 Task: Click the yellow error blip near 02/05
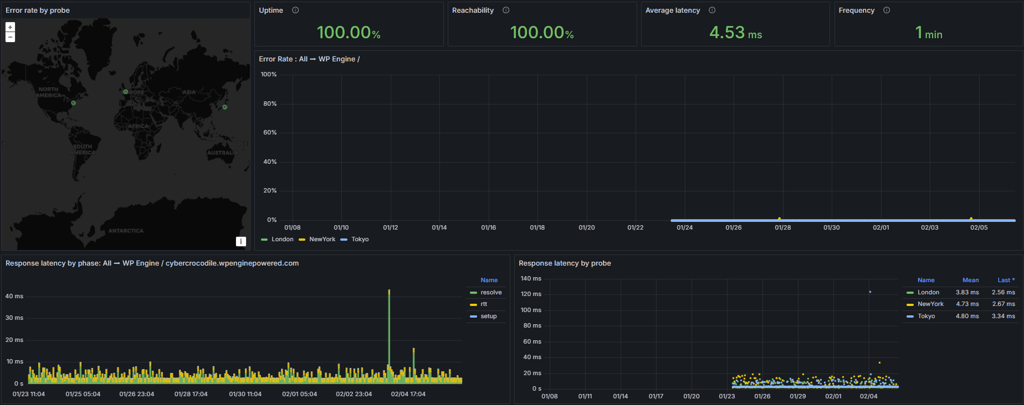coord(971,218)
